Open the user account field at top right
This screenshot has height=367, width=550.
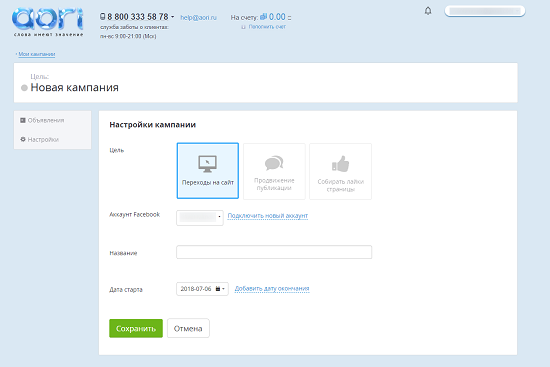[485, 11]
